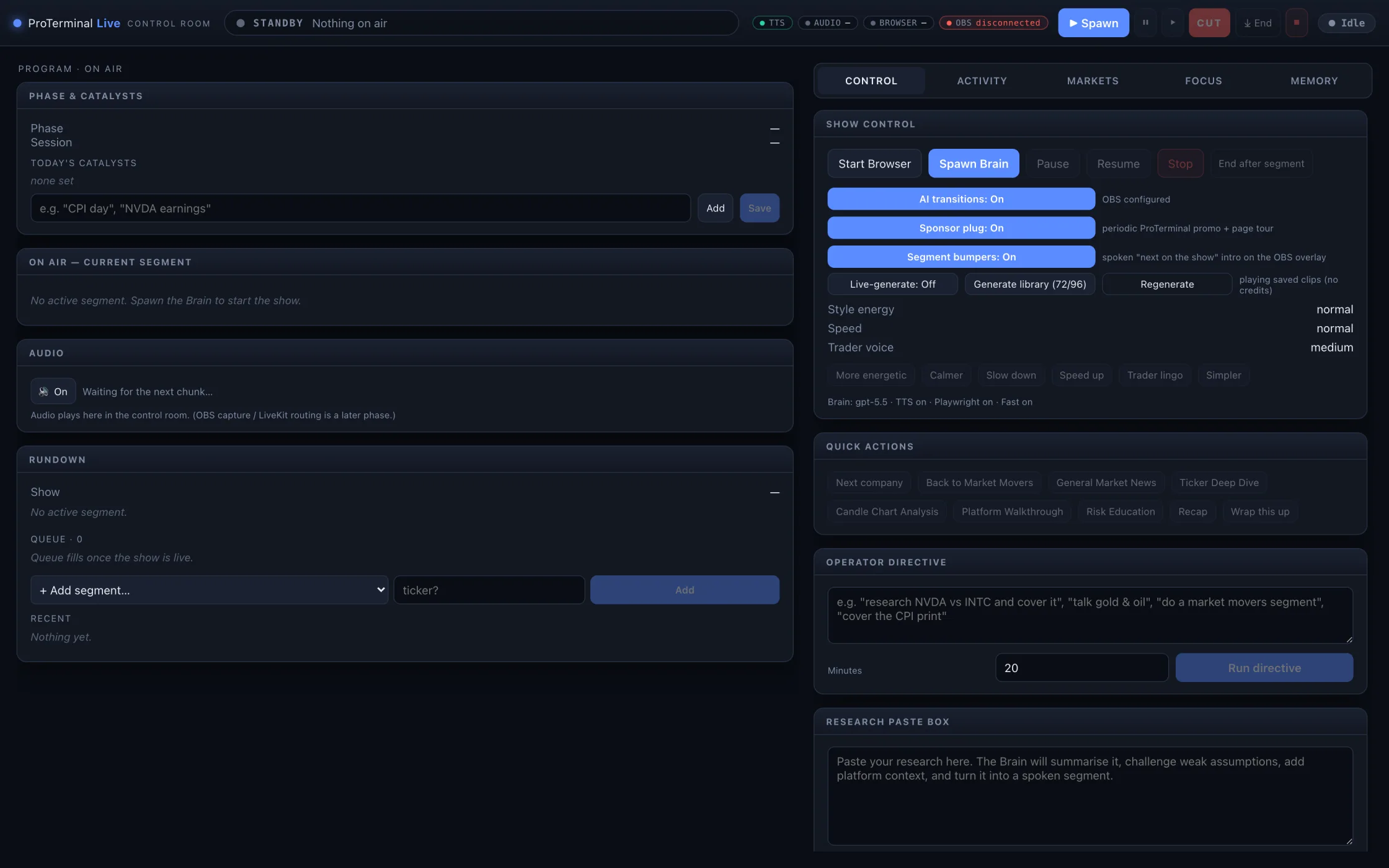Toggle Segment bumpers setting
The width and height of the screenshot is (1389, 868).
pyautogui.click(x=961, y=257)
